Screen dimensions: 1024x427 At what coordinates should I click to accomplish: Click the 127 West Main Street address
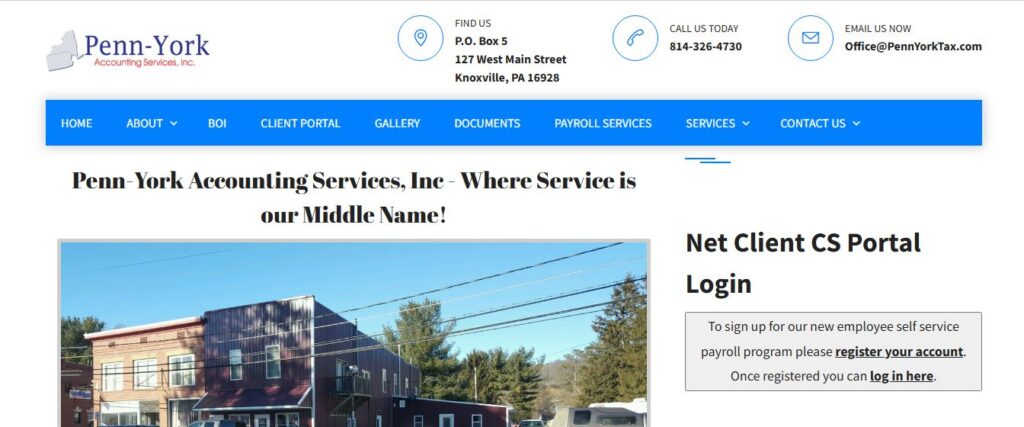pos(511,59)
